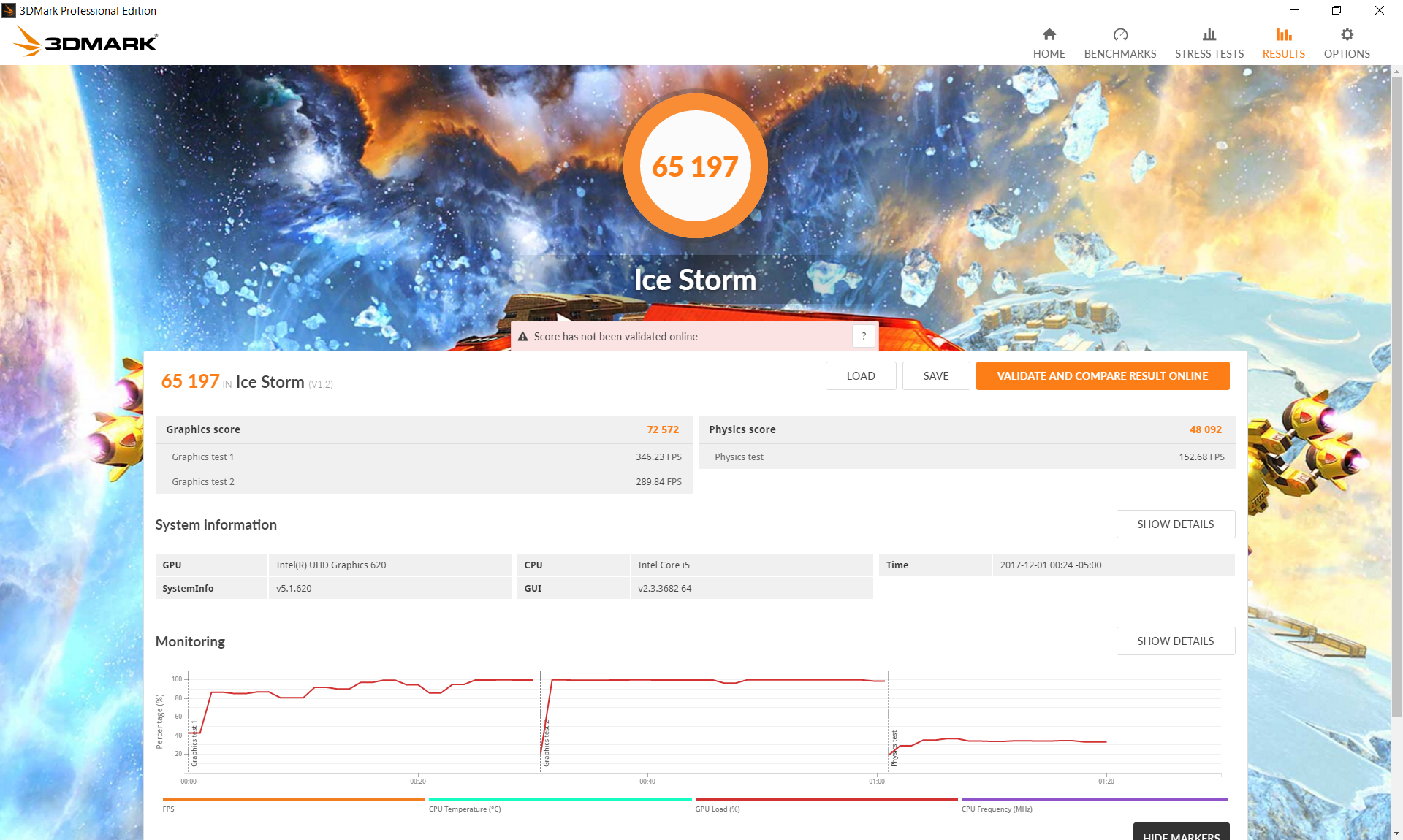
Task: Click Graphics test 2 marker line
Action: [541, 719]
